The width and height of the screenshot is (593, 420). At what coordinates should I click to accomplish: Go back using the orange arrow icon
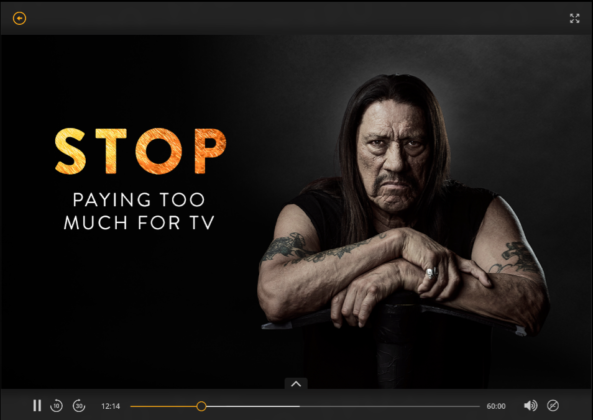pos(19,18)
